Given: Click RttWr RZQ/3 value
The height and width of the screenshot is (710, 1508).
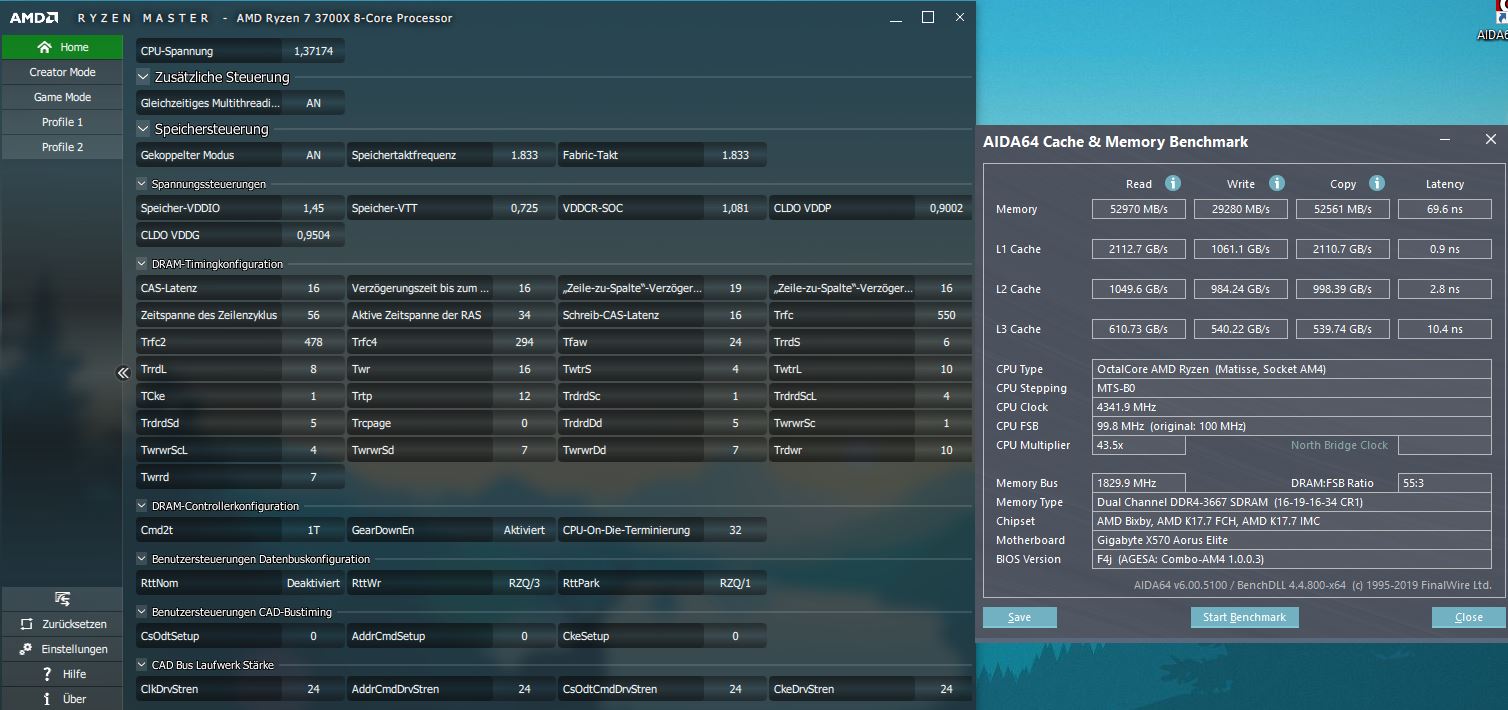Looking at the screenshot, I should (x=524, y=583).
